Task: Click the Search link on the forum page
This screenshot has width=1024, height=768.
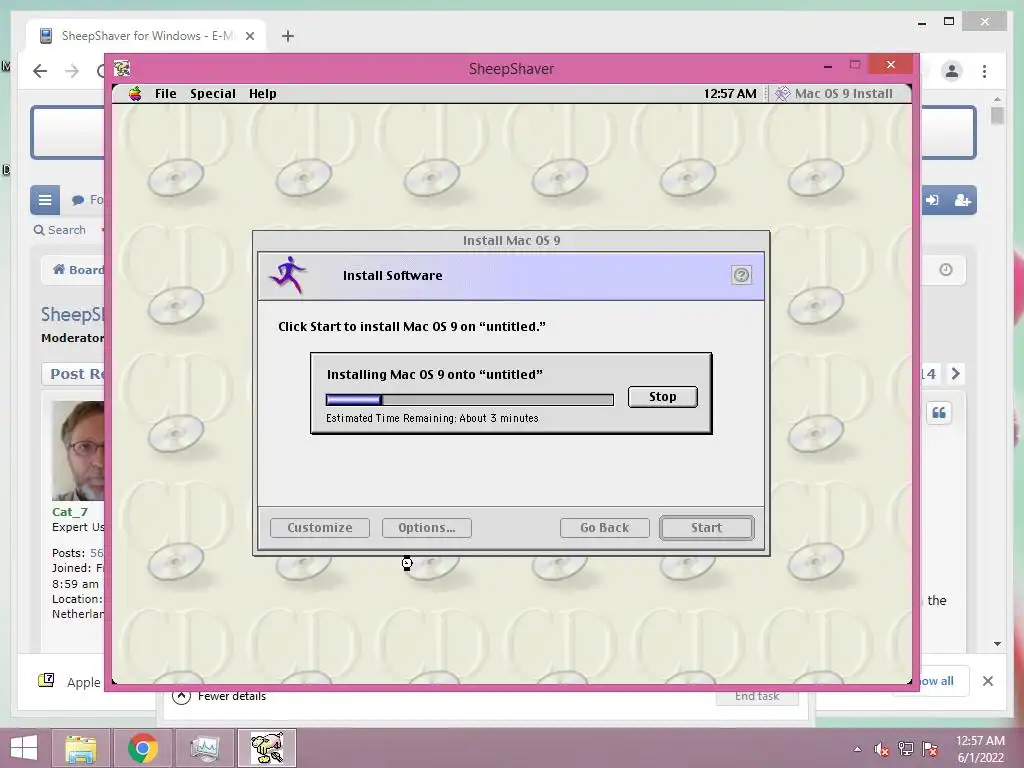Action: [60, 230]
